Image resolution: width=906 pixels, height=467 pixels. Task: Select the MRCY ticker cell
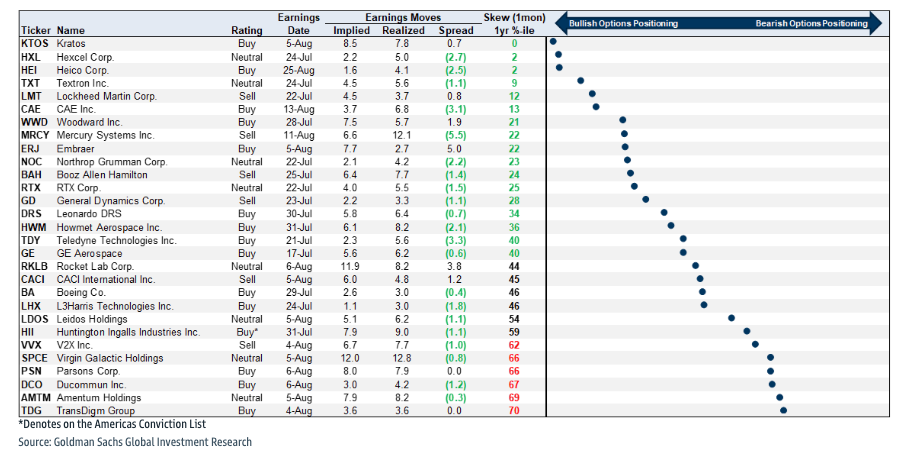[x=37, y=135]
